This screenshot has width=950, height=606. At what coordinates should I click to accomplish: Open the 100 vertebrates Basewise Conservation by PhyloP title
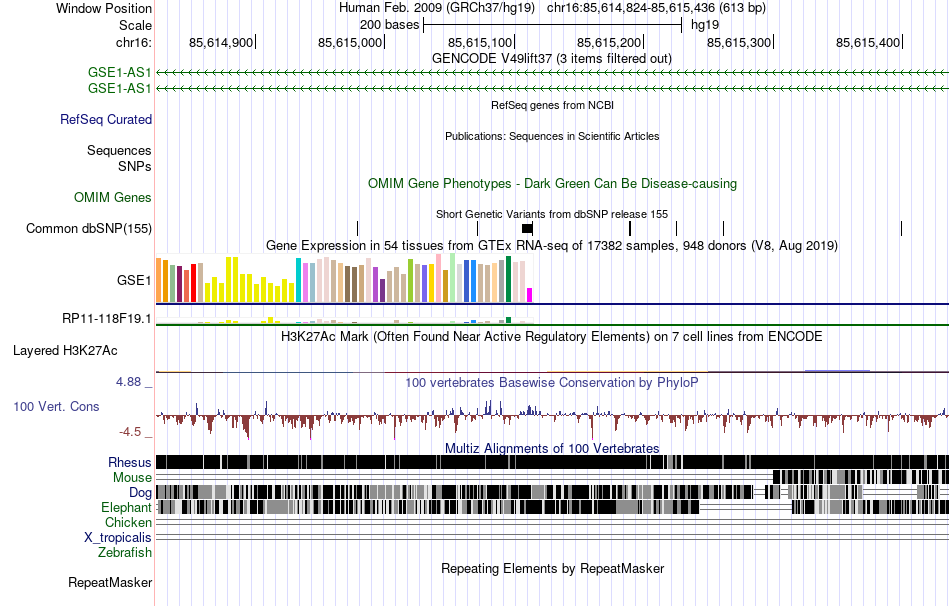point(552,382)
